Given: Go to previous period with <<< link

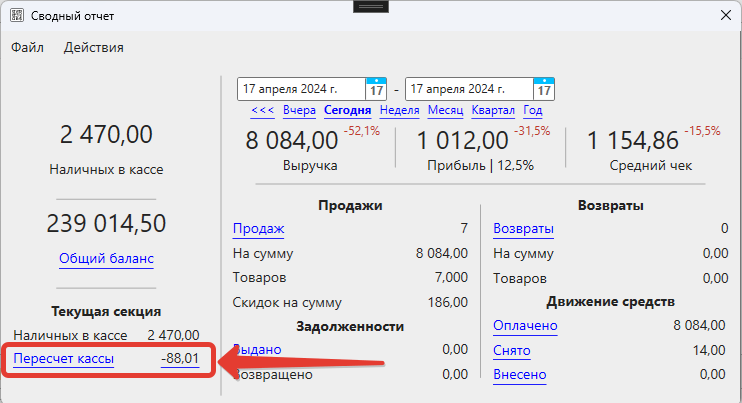Looking at the screenshot, I should point(263,110).
